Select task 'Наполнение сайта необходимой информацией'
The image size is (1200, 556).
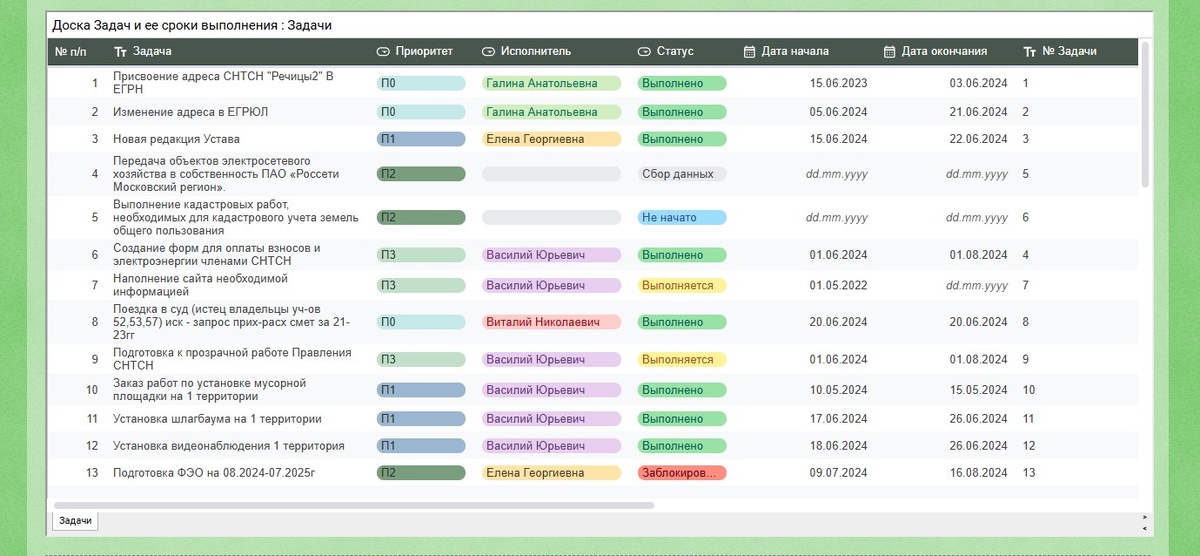(x=200, y=285)
